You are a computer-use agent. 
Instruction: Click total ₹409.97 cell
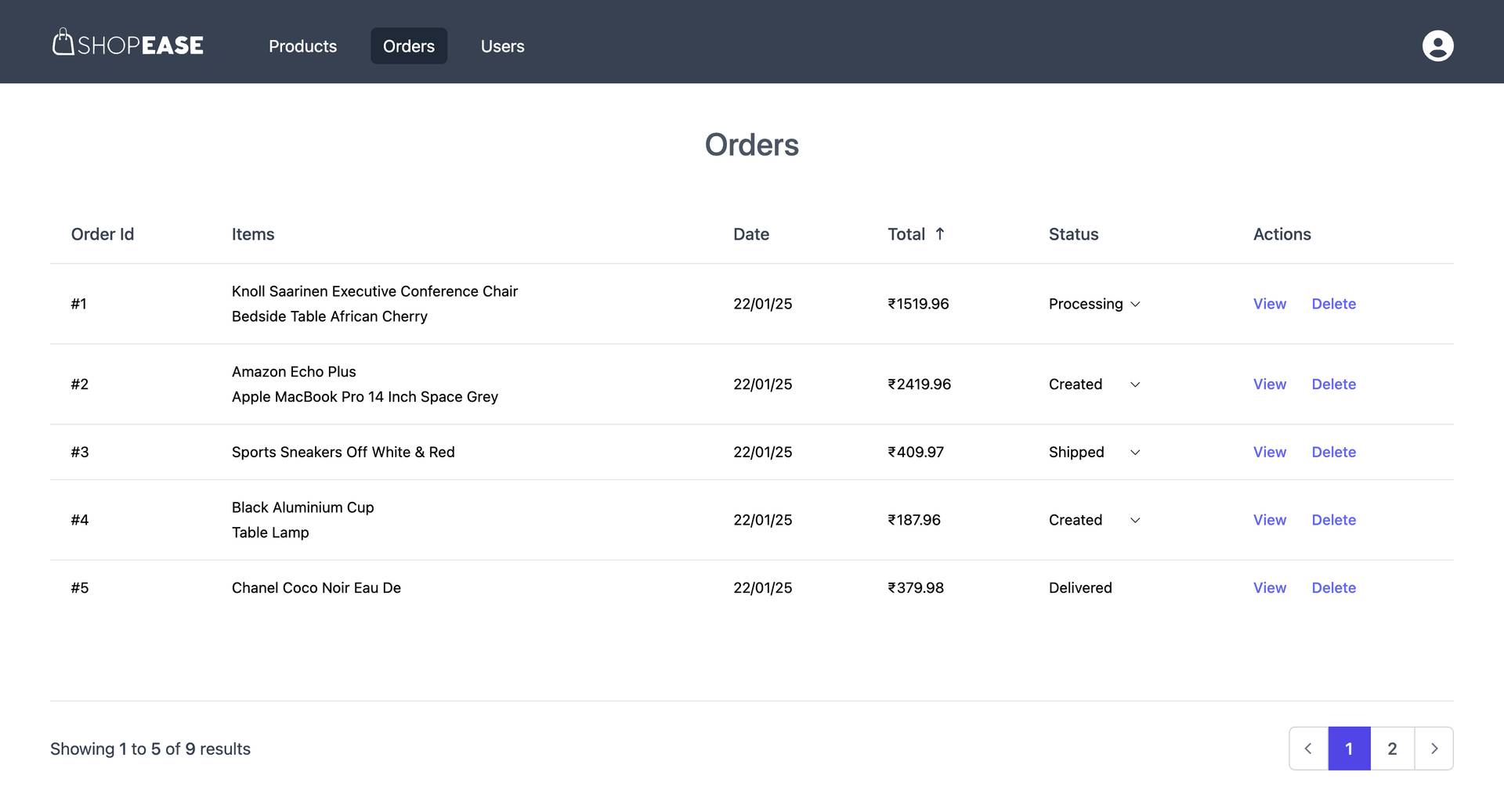(x=916, y=452)
